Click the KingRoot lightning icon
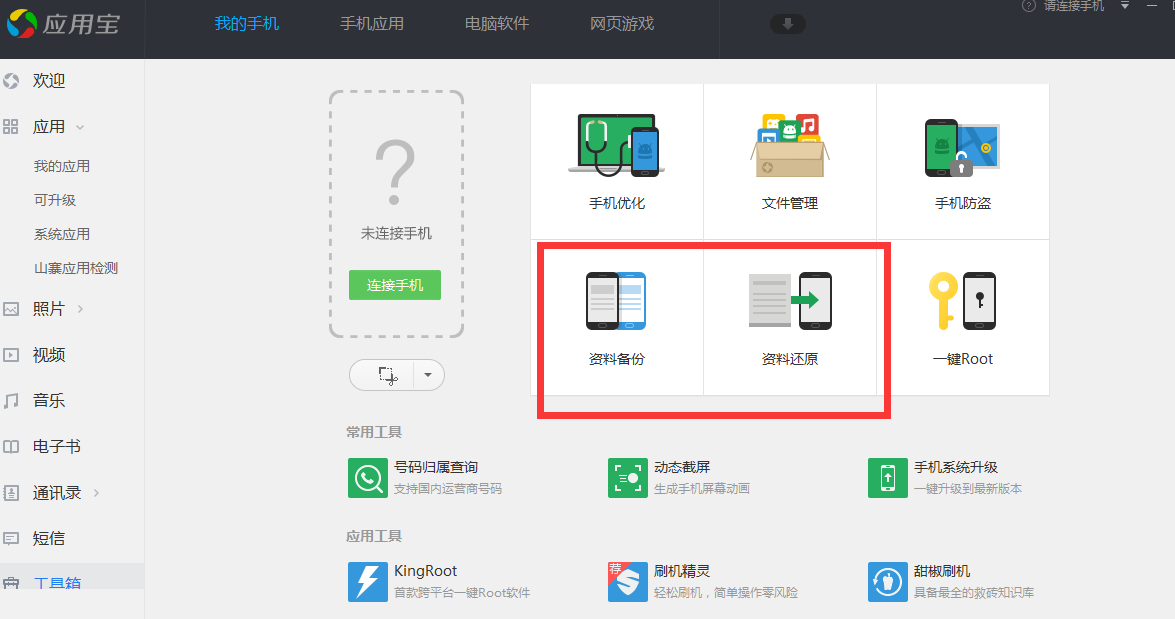The height and width of the screenshot is (619, 1175). 367,582
